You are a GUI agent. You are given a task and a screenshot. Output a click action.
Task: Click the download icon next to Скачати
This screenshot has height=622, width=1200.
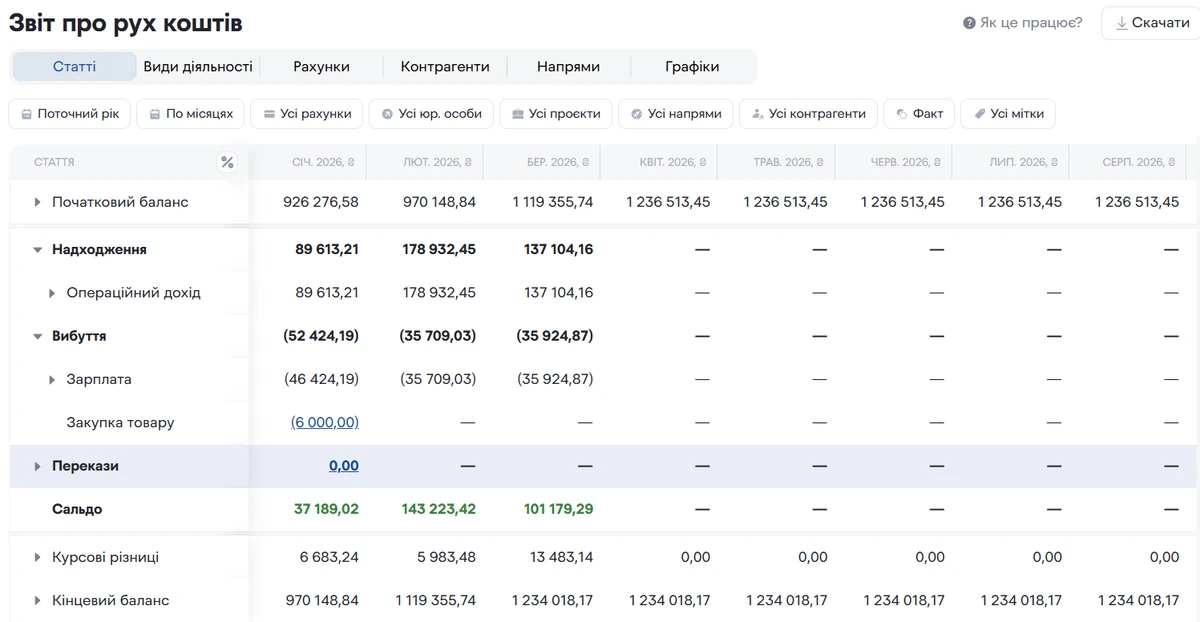tap(1121, 23)
